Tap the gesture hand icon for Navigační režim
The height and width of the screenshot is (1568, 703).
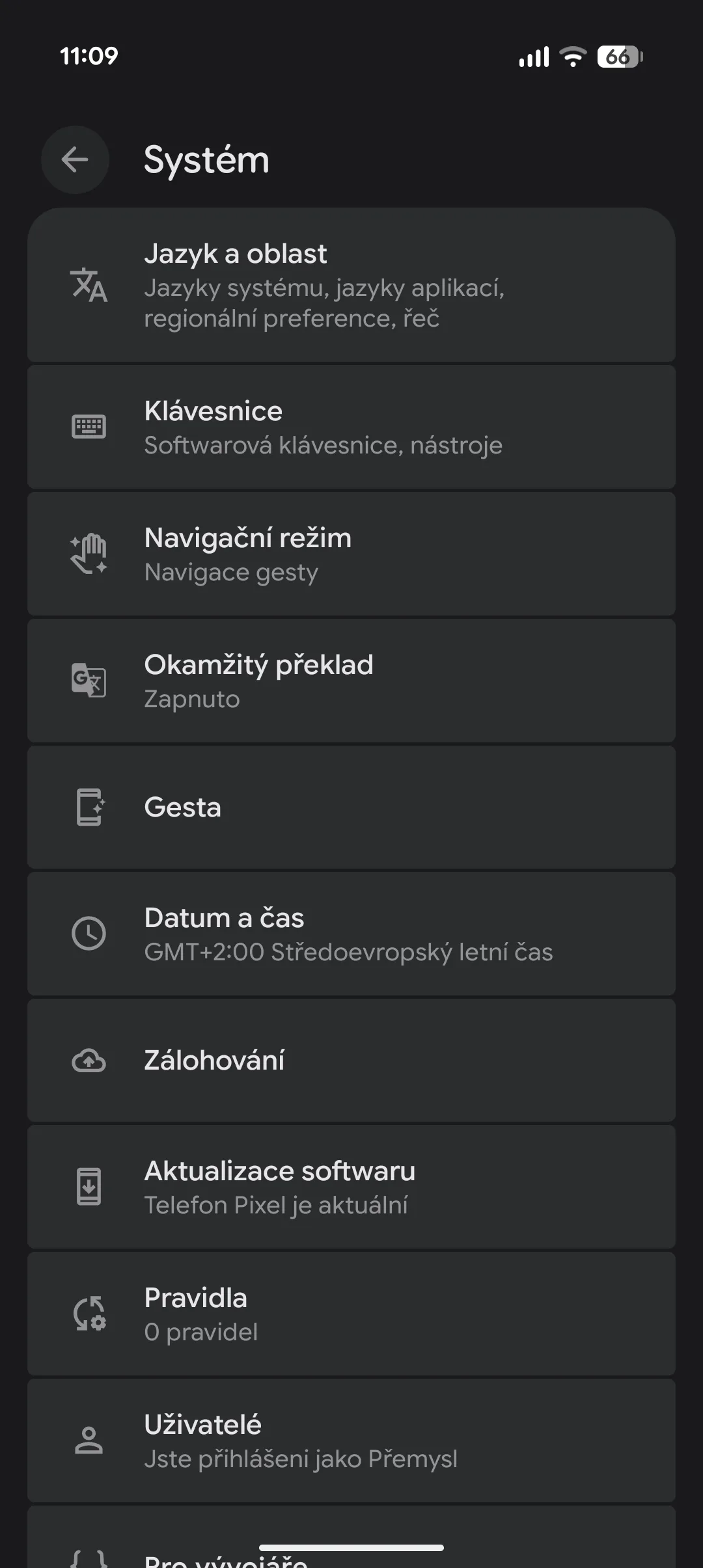[89, 554]
